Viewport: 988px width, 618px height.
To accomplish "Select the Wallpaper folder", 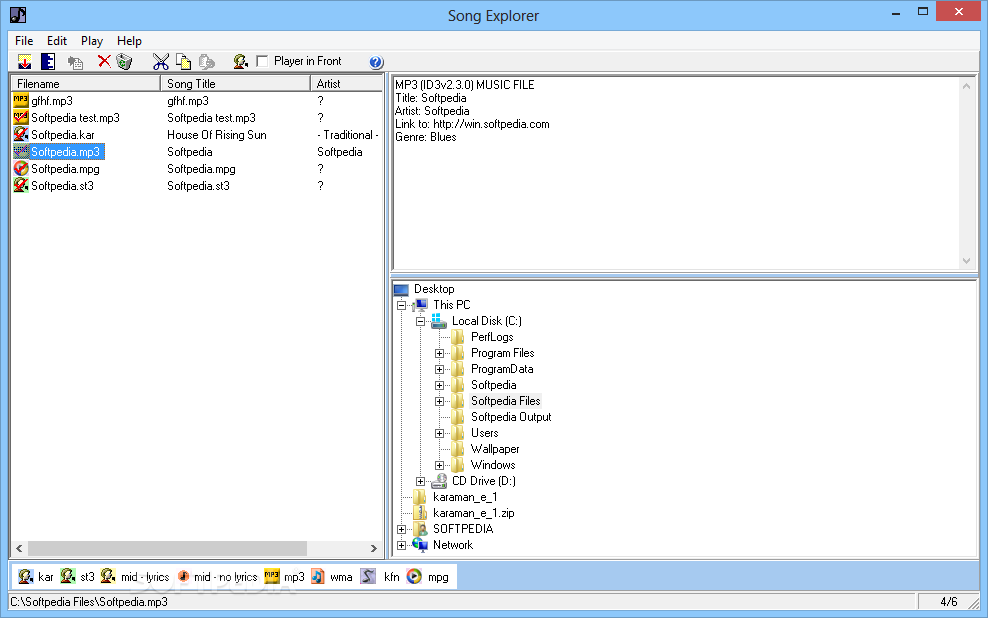I will pyautogui.click(x=495, y=449).
